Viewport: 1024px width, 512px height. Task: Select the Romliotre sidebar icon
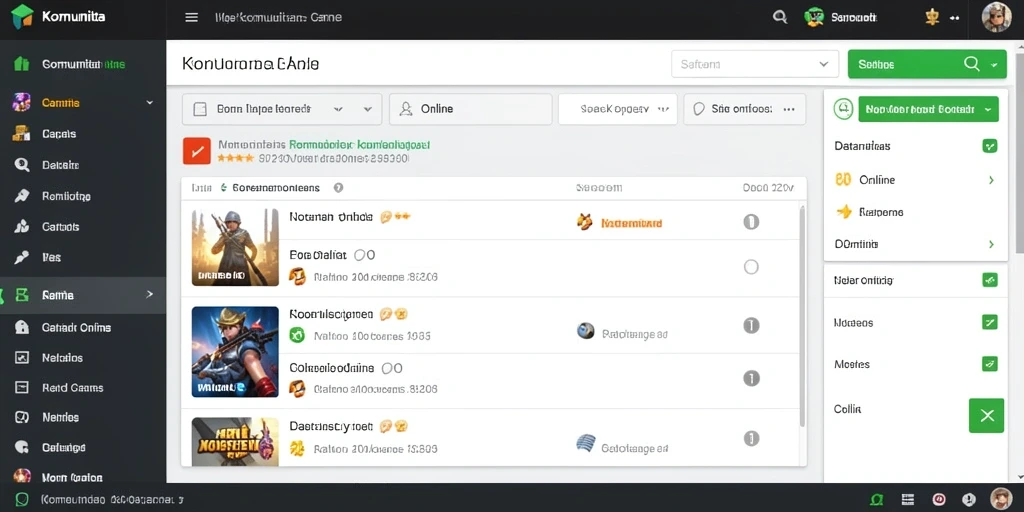click(22, 195)
